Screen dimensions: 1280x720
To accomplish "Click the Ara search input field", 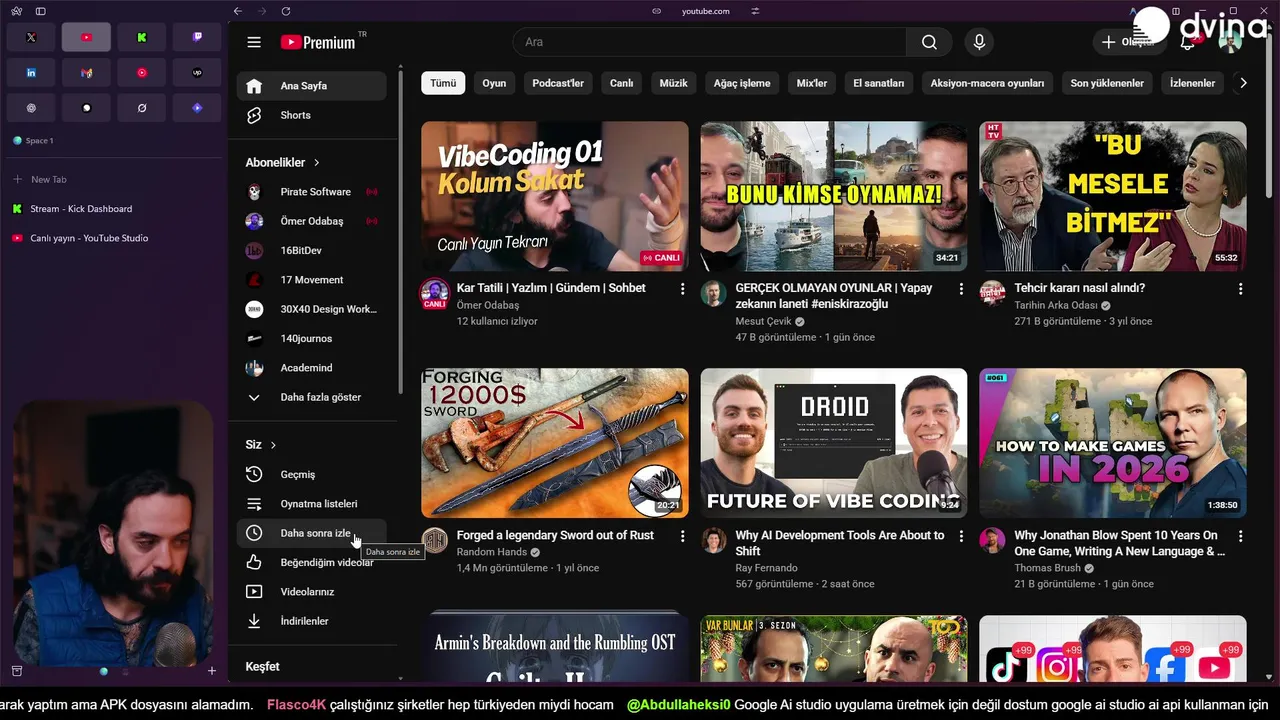I will [x=710, y=42].
